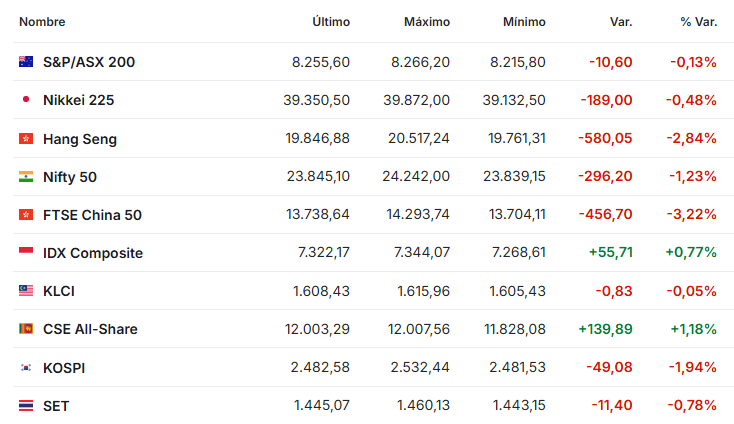Viewport: 734px width, 424px height.
Task: Open the S&P/ASX 200 index link
Action: point(89,62)
